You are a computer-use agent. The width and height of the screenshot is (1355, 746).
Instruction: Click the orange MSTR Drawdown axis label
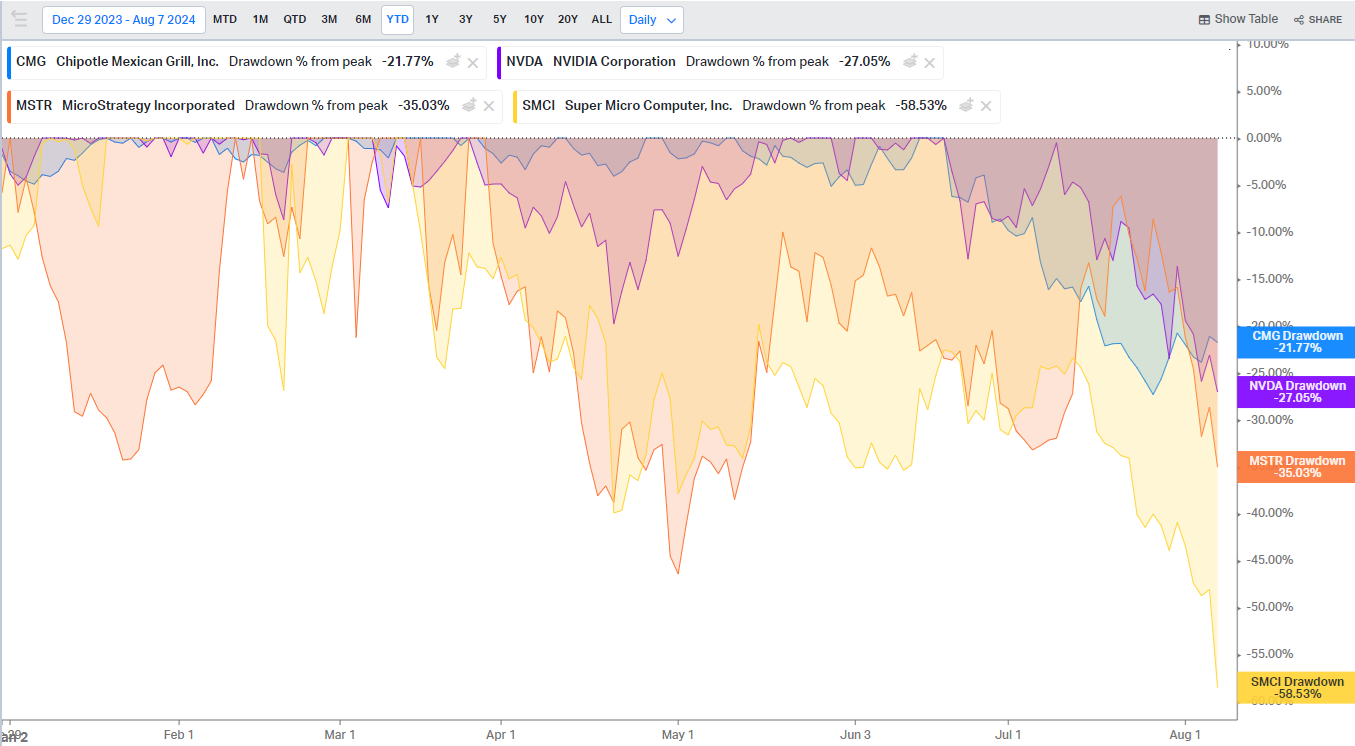click(x=1297, y=467)
